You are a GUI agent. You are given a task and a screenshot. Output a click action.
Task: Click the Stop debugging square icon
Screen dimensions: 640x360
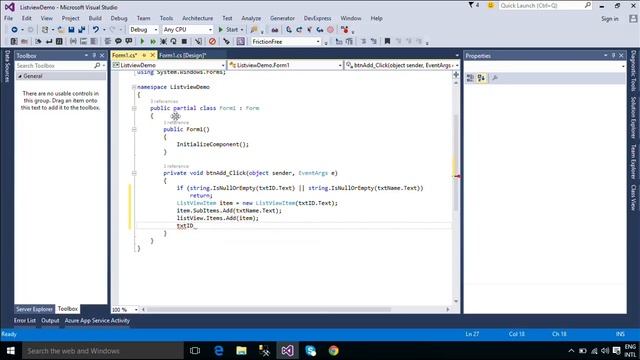pos(184,41)
